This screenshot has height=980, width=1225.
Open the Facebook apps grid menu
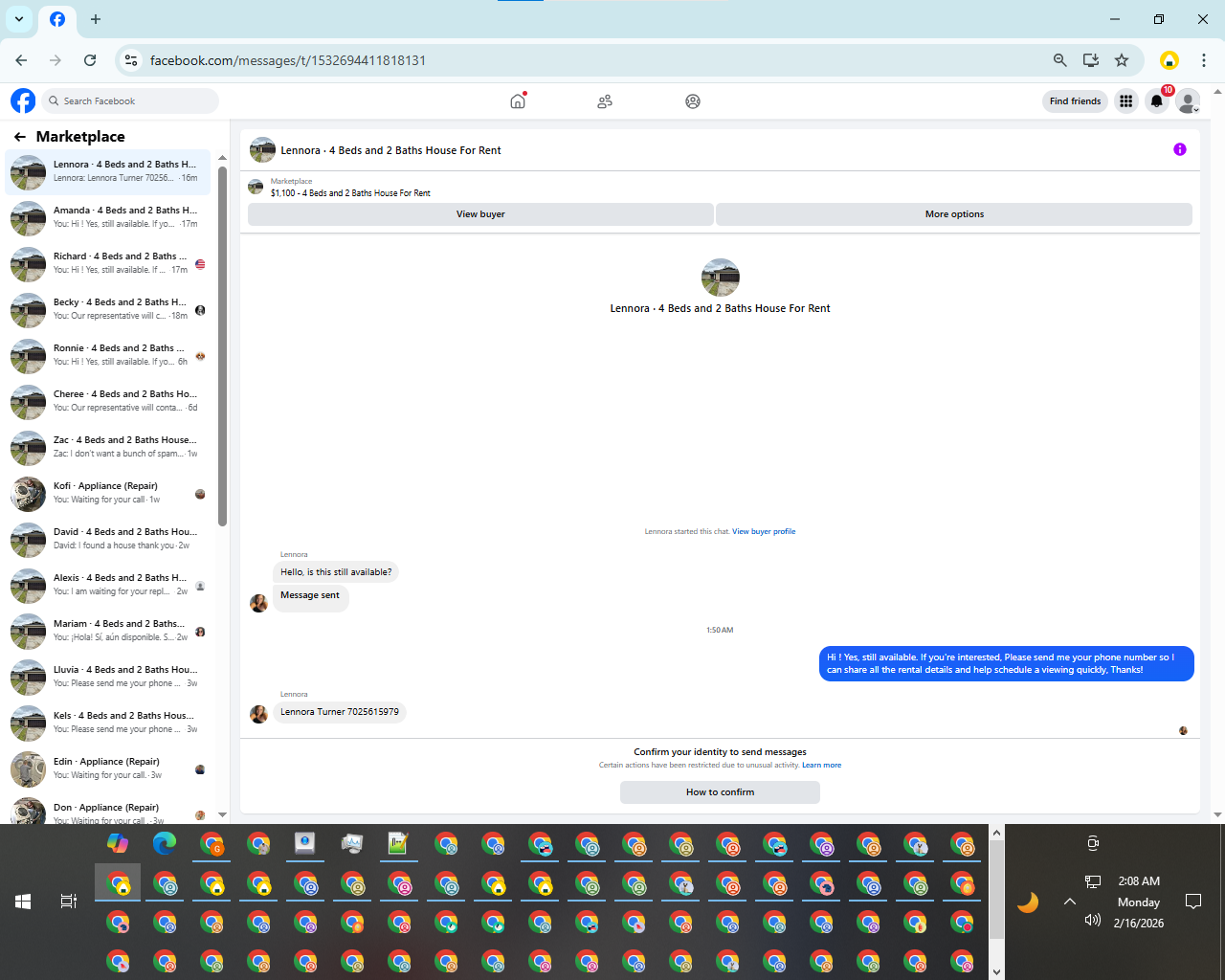tap(1126, 101)
